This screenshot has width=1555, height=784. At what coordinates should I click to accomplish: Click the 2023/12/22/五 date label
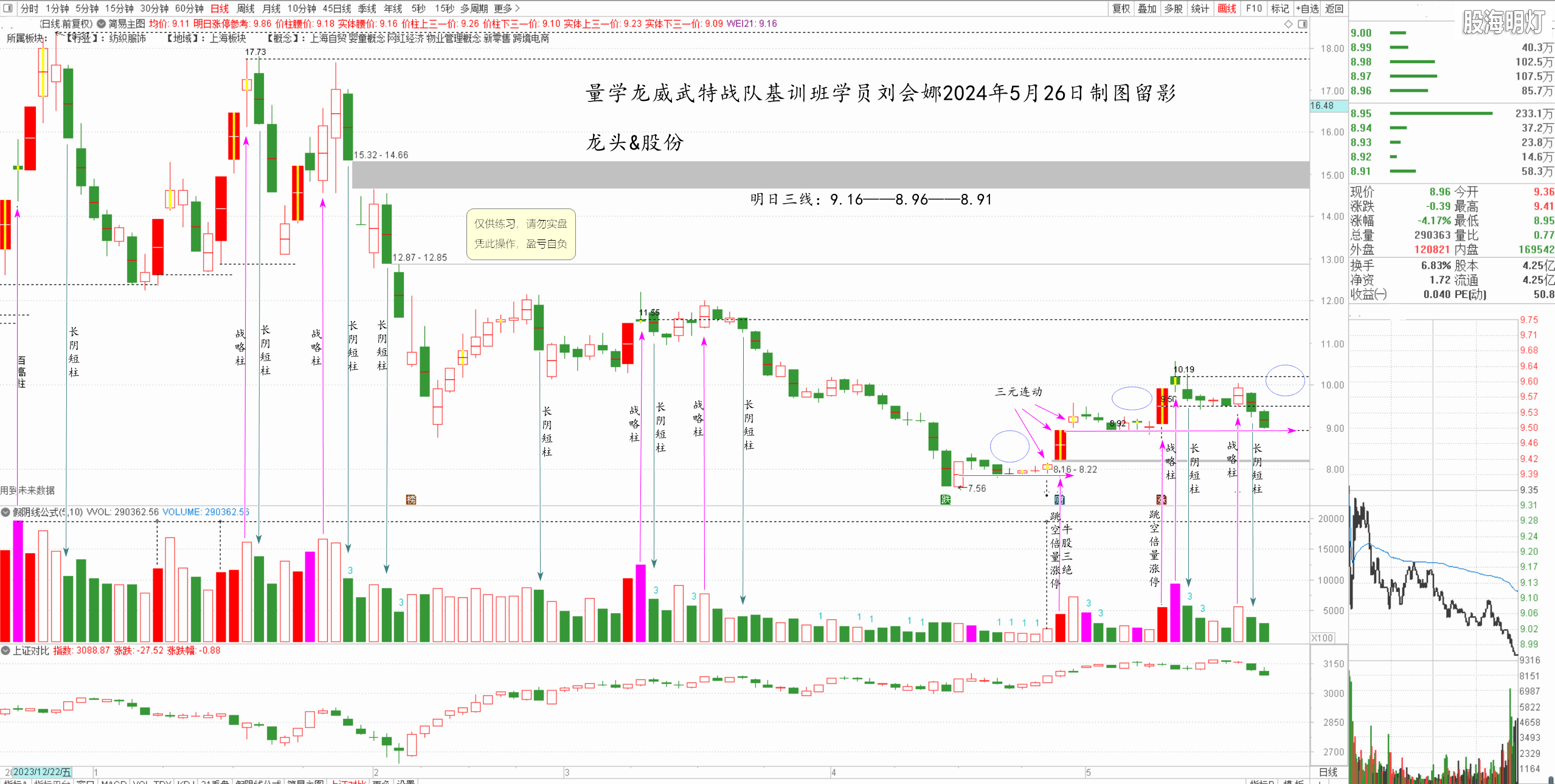pos(41,772)
